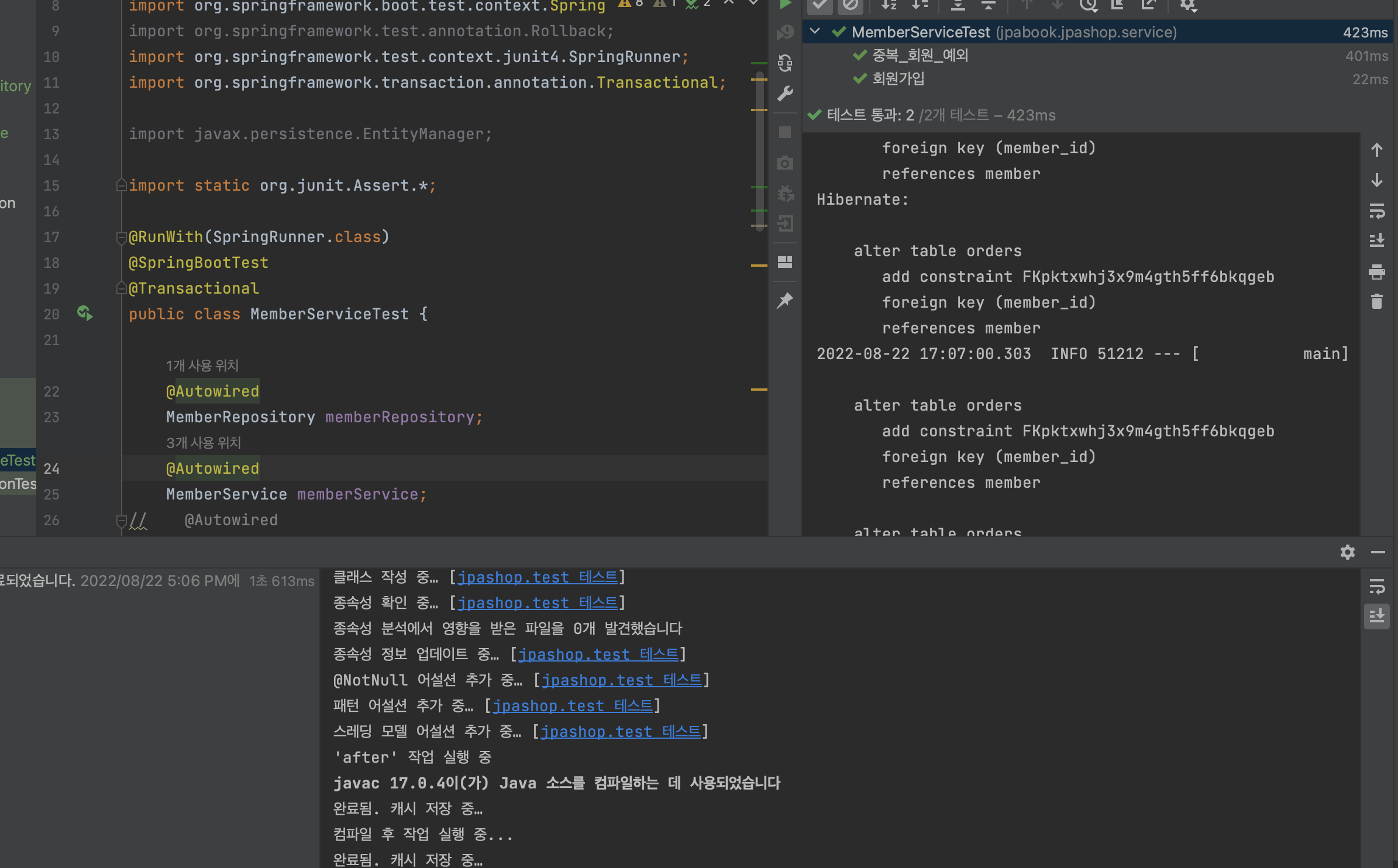1398x868 pixels.
Task: Open first jpashop.test link in build output
Action: [x=537, y=577]
